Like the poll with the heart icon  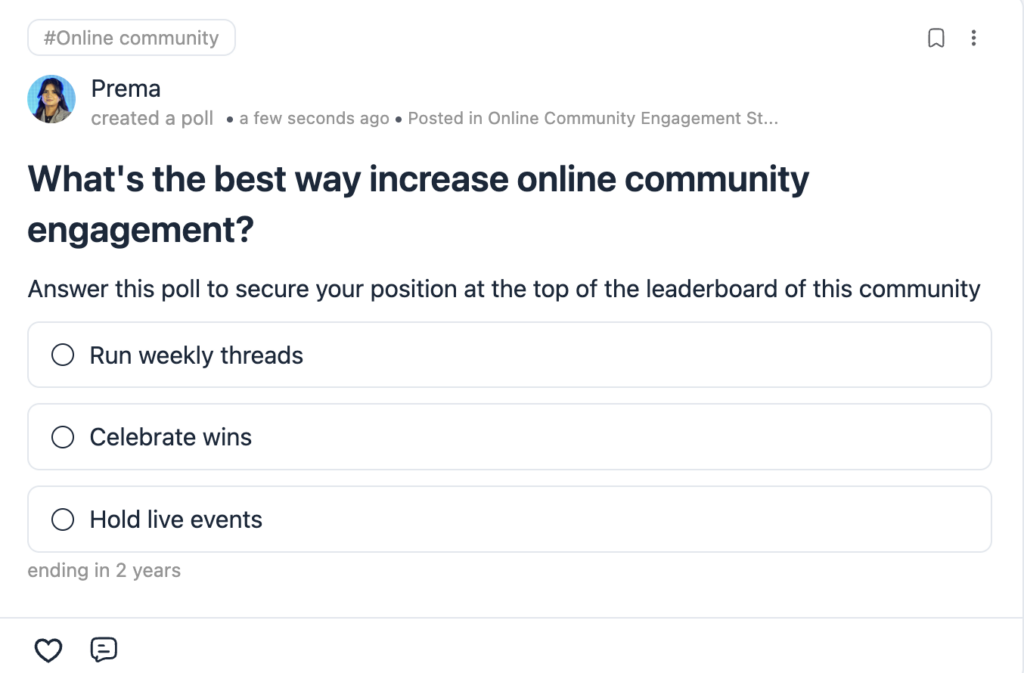(48, 650)
